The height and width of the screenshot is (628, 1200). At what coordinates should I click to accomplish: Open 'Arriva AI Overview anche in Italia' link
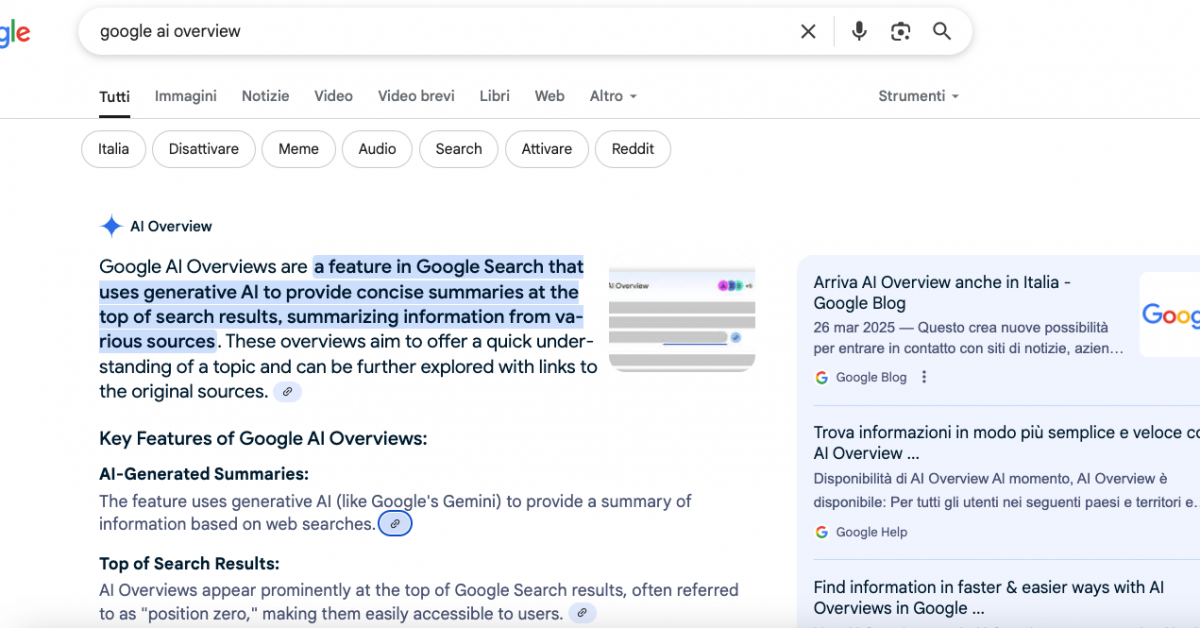click(x=942, y=293)
